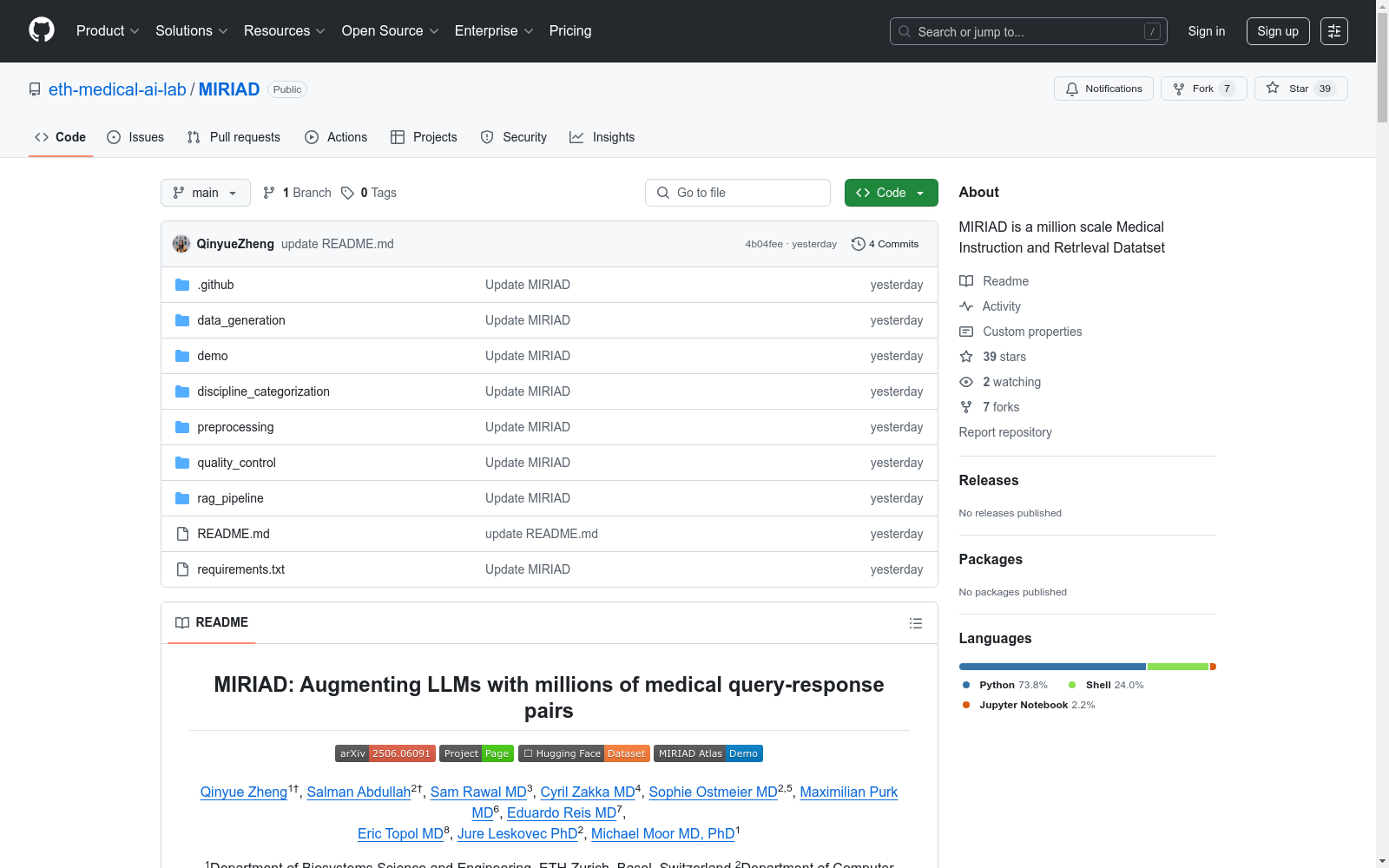Click the requirements.txt file icon
The width and height of the screenshot is (1389, 868).
(182, 569)
